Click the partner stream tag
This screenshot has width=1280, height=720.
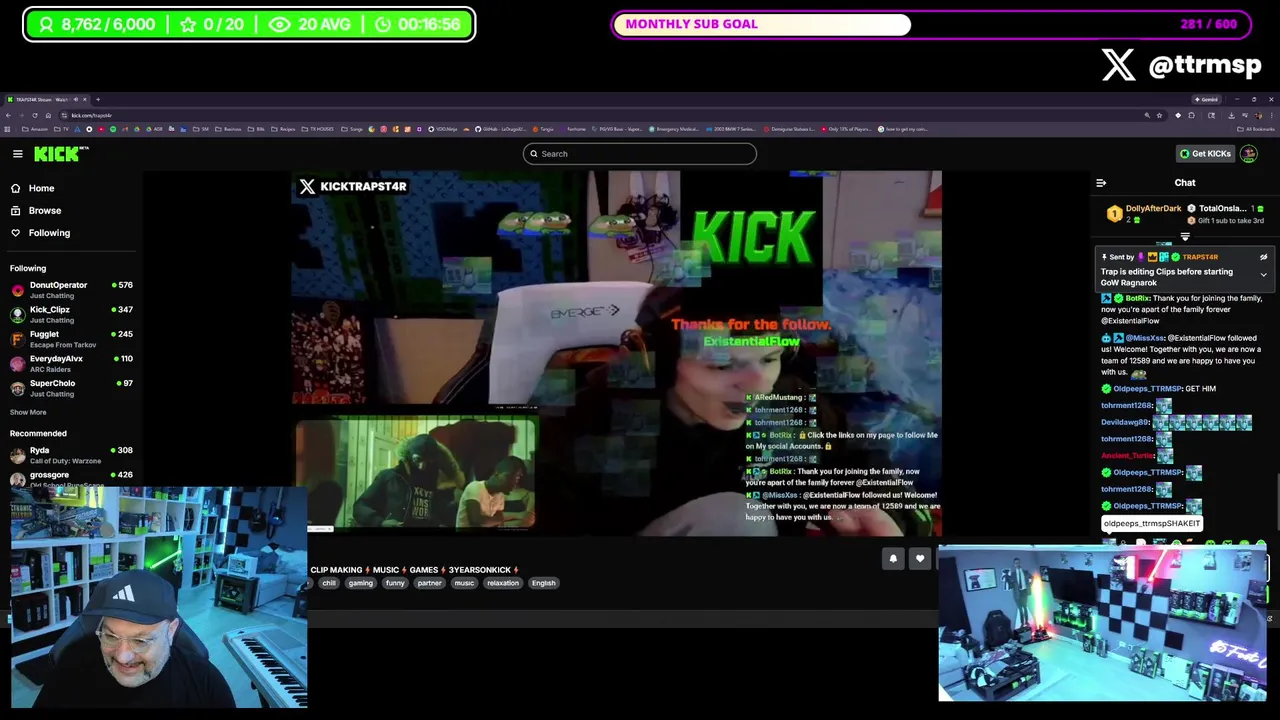point(429,583)
